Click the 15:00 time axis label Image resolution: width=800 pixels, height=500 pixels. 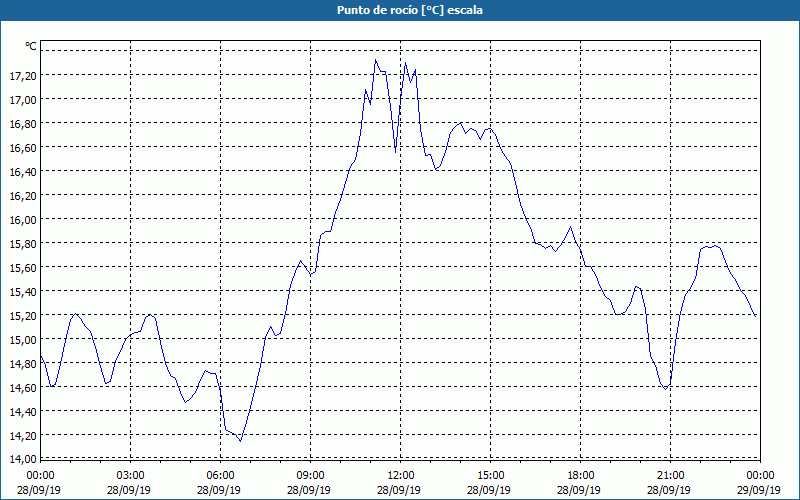(490, 476)
